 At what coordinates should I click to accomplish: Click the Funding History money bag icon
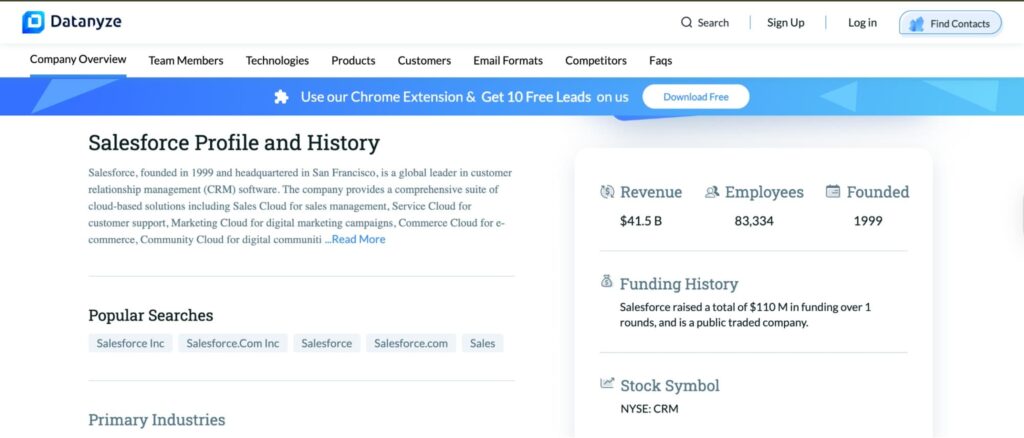point(607,282)
